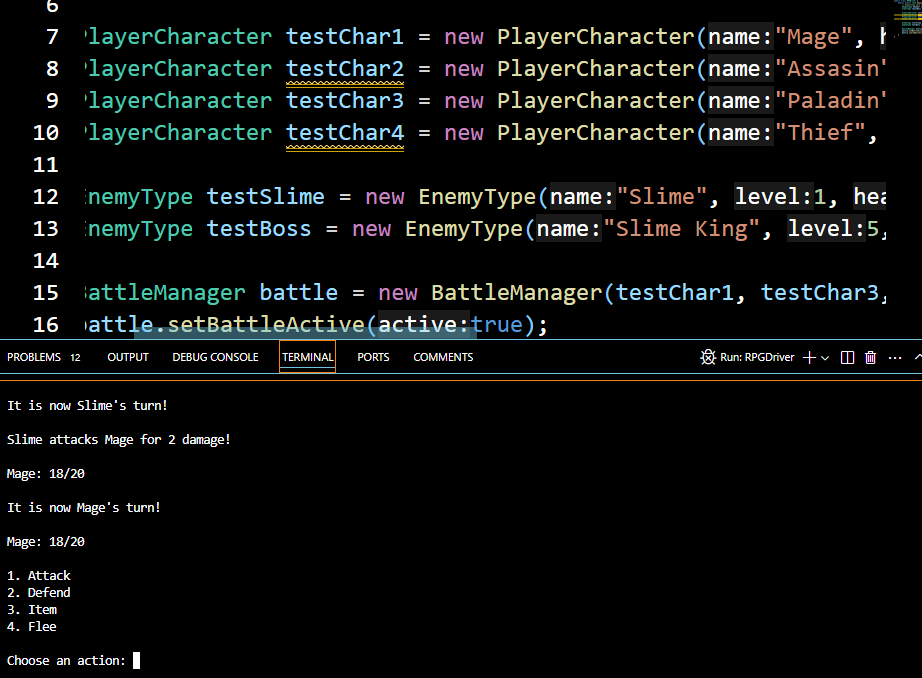Image resolution: width=922 pixels, height=678 pixels.
Task: Split the terminal panel
Action: (848, 357)
